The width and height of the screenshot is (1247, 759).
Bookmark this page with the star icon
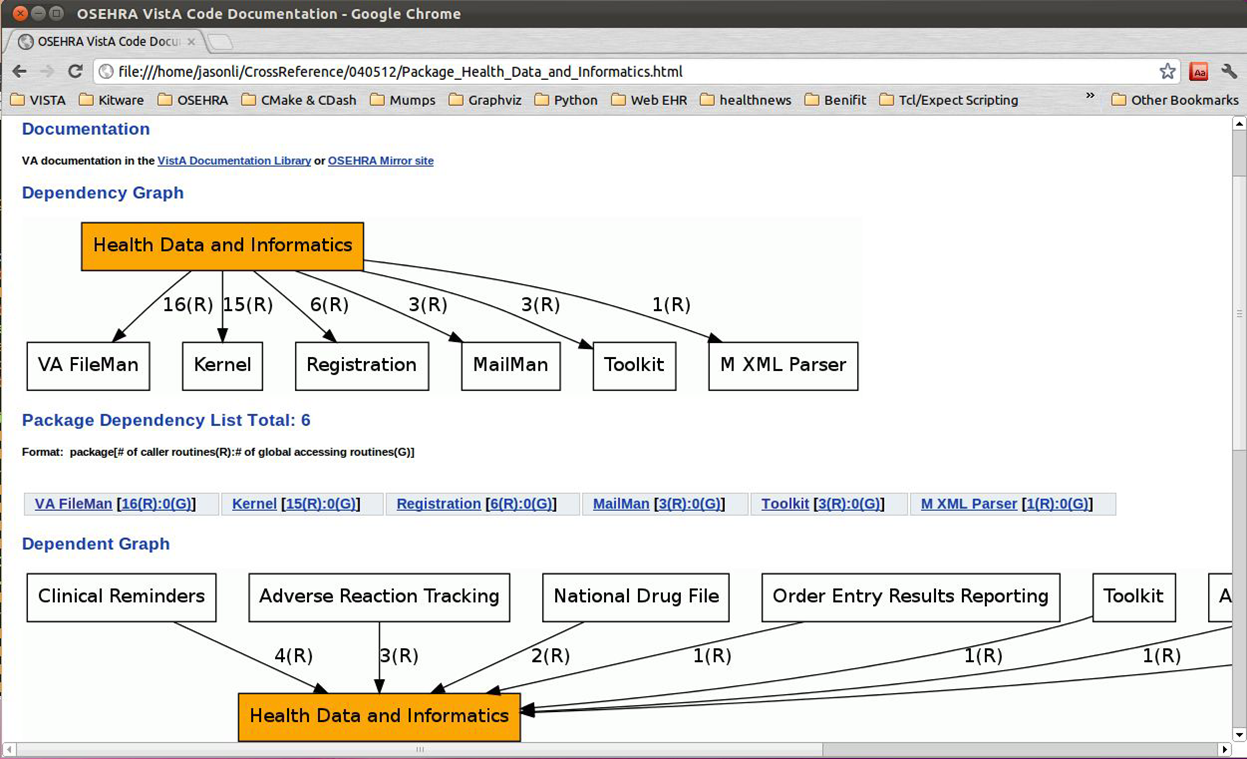click(1167, 71)
